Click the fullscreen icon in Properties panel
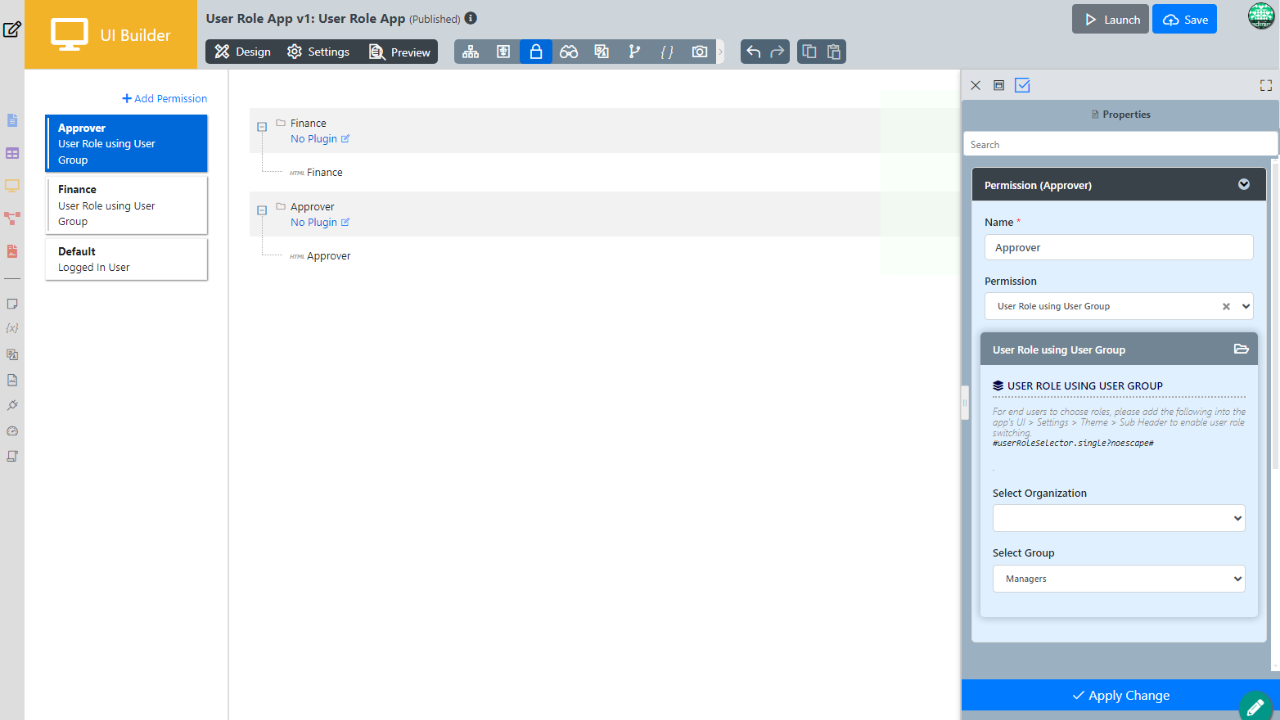This screenshot has width=1280, height=720. point(1265,86)
